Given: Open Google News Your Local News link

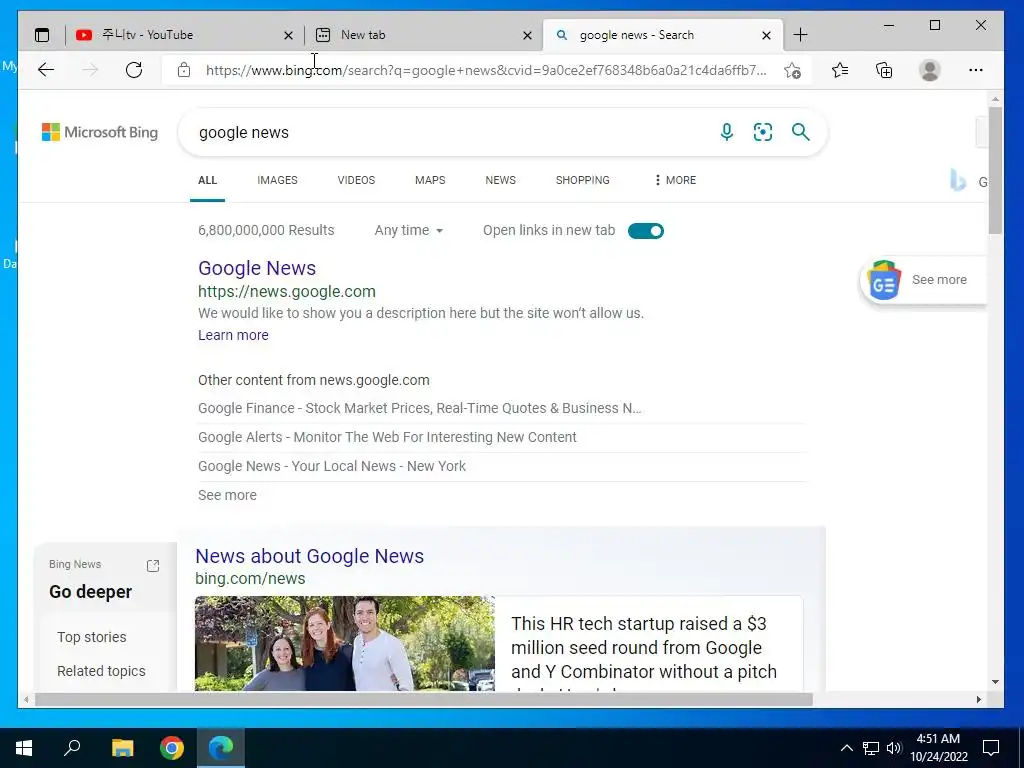Looking at the screenshot, I should pos(332,466).
